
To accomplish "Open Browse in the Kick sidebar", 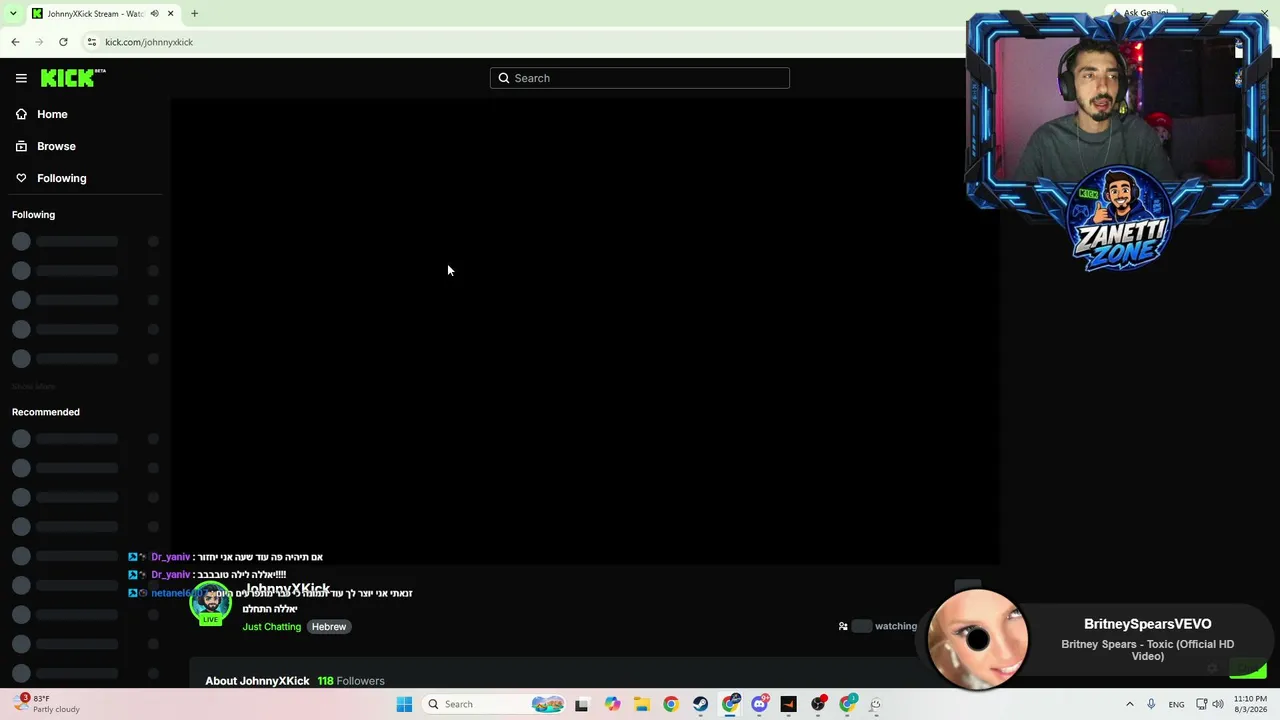I will tap(56, 146).
